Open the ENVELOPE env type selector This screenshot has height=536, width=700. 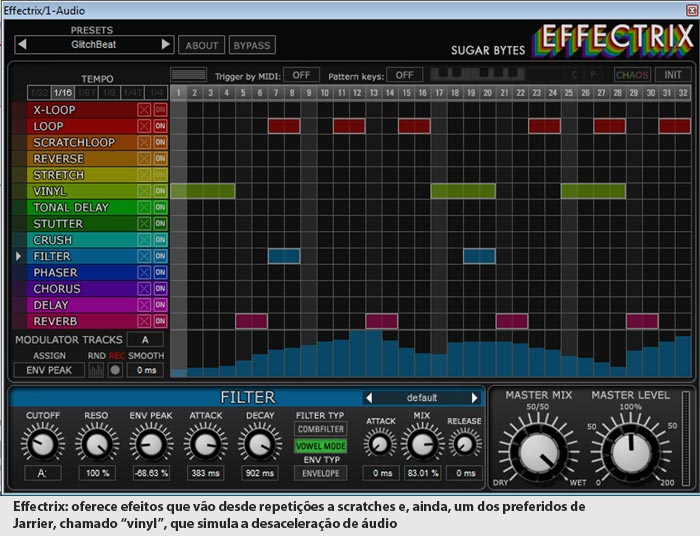(321, 473)
